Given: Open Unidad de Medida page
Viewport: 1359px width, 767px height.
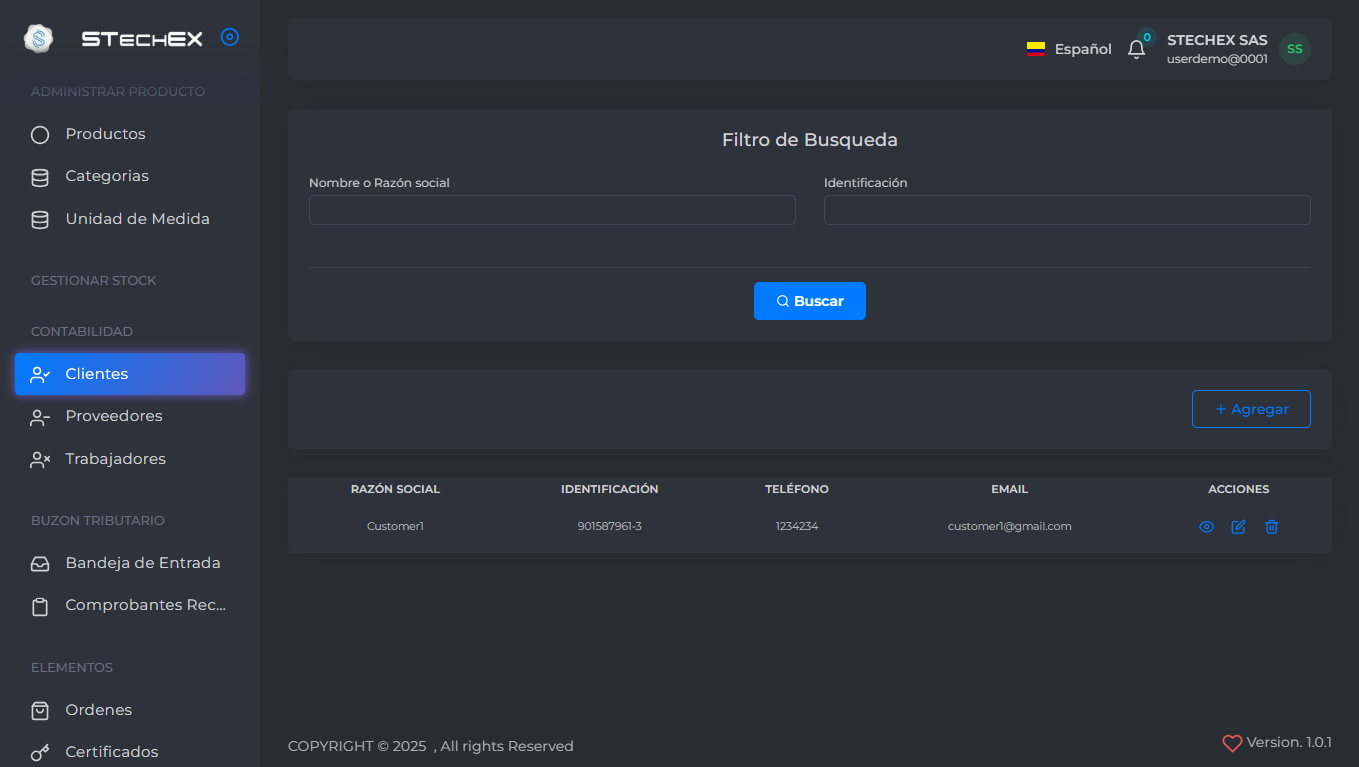Looking at the screenshot, I should [x=137, y=219].
